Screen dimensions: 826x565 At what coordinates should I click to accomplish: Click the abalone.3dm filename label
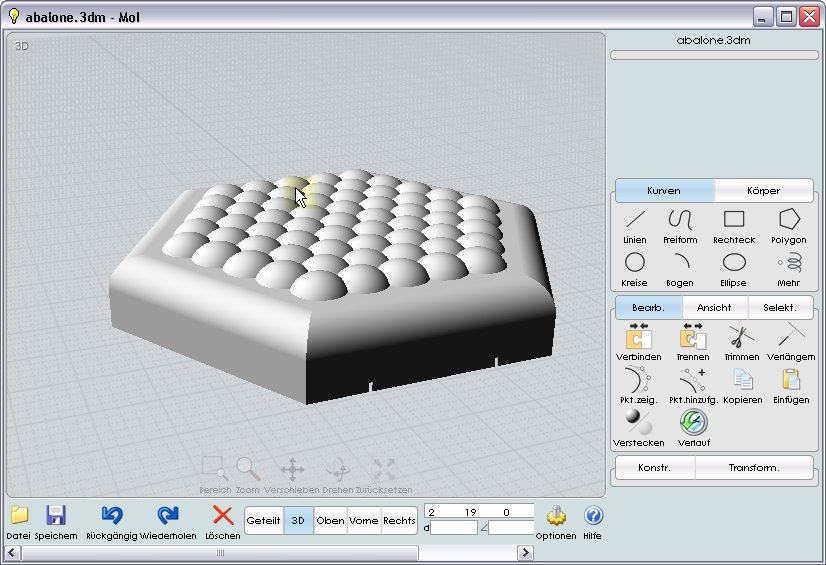(713, 40)
